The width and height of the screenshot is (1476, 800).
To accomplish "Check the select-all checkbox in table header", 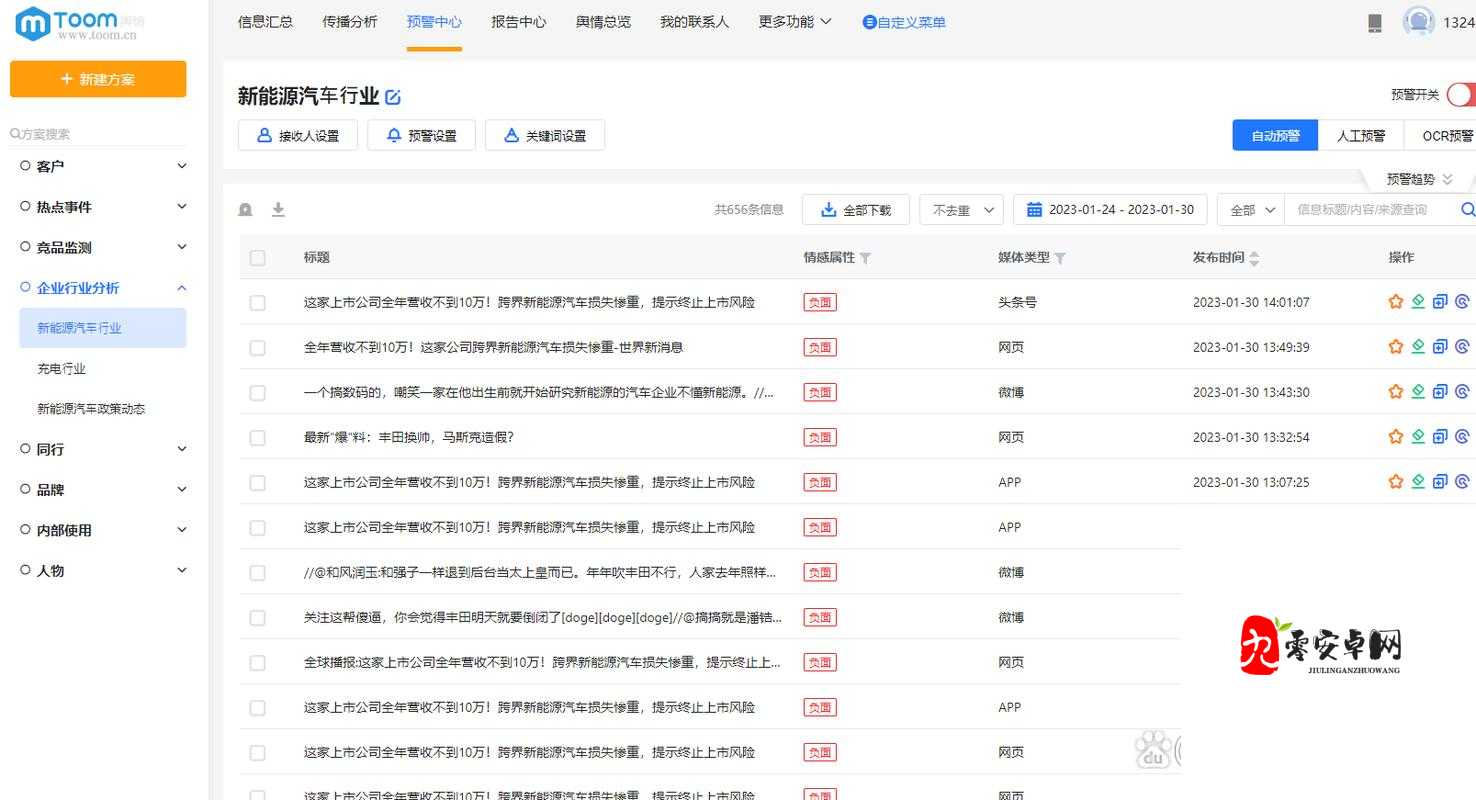I will pos(257,257).
